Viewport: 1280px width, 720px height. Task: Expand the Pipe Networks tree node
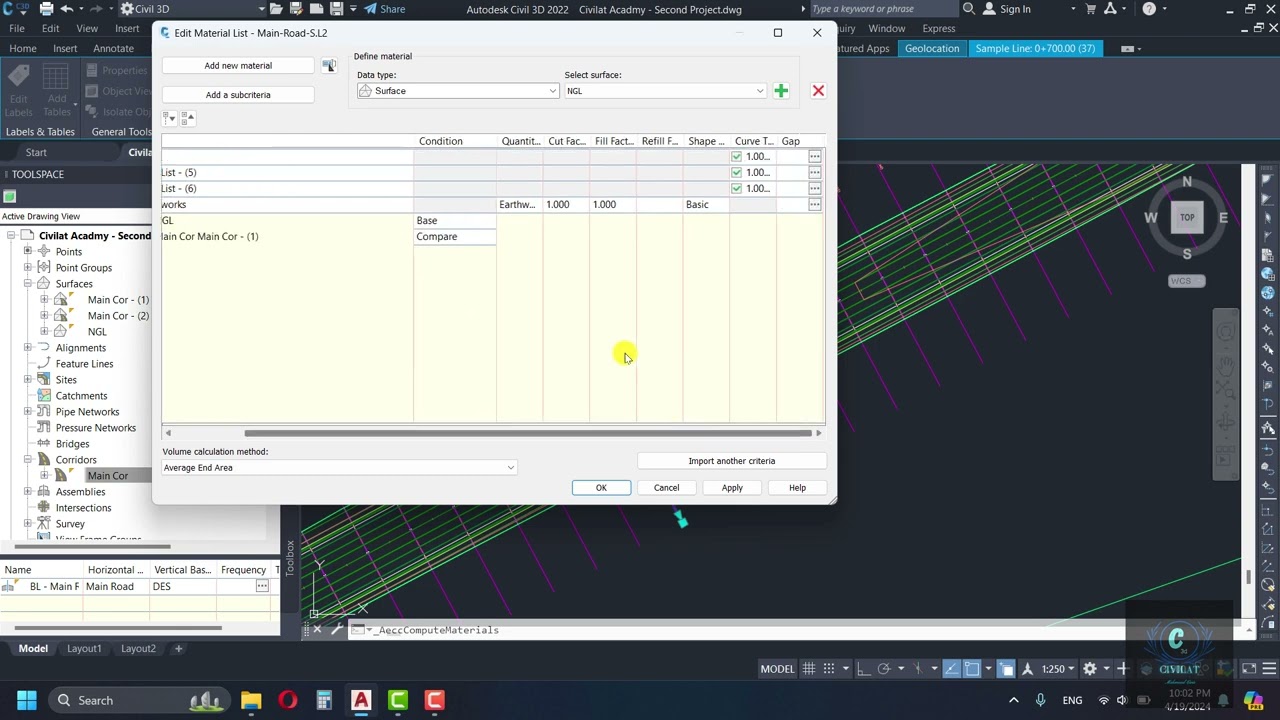tap(28, 412)
